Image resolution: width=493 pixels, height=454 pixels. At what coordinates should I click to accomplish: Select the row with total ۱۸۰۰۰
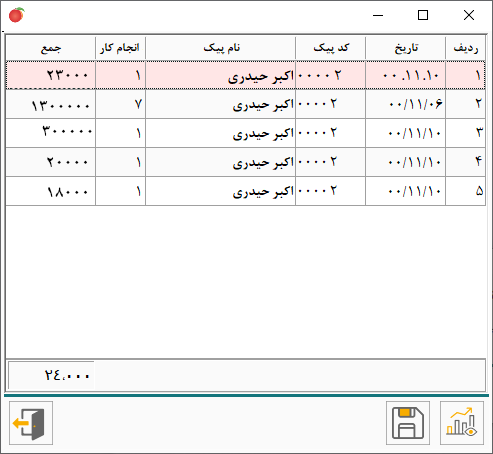245,191
